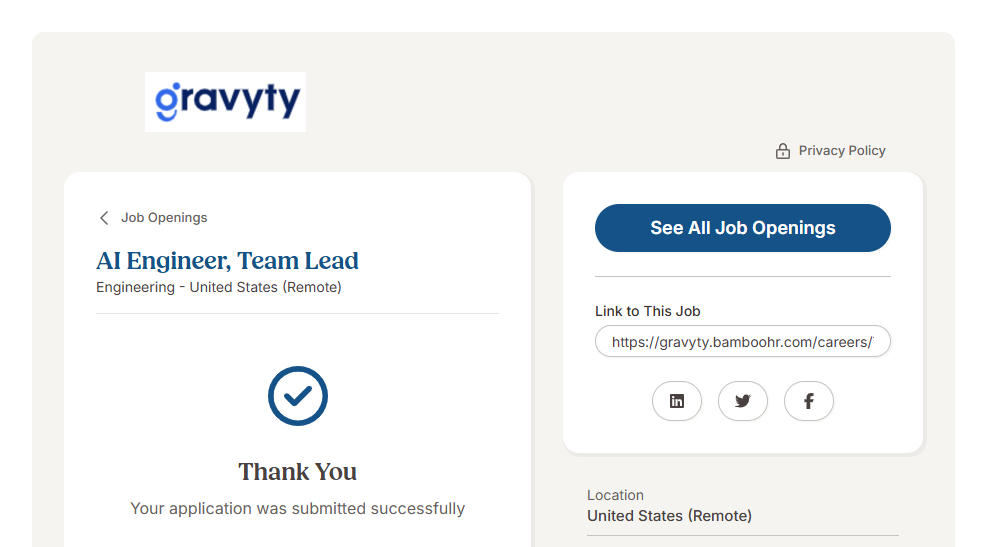Click the lock icon beside Privacy Policy
The image size is (987, 547).
click(x=783, y=151)
